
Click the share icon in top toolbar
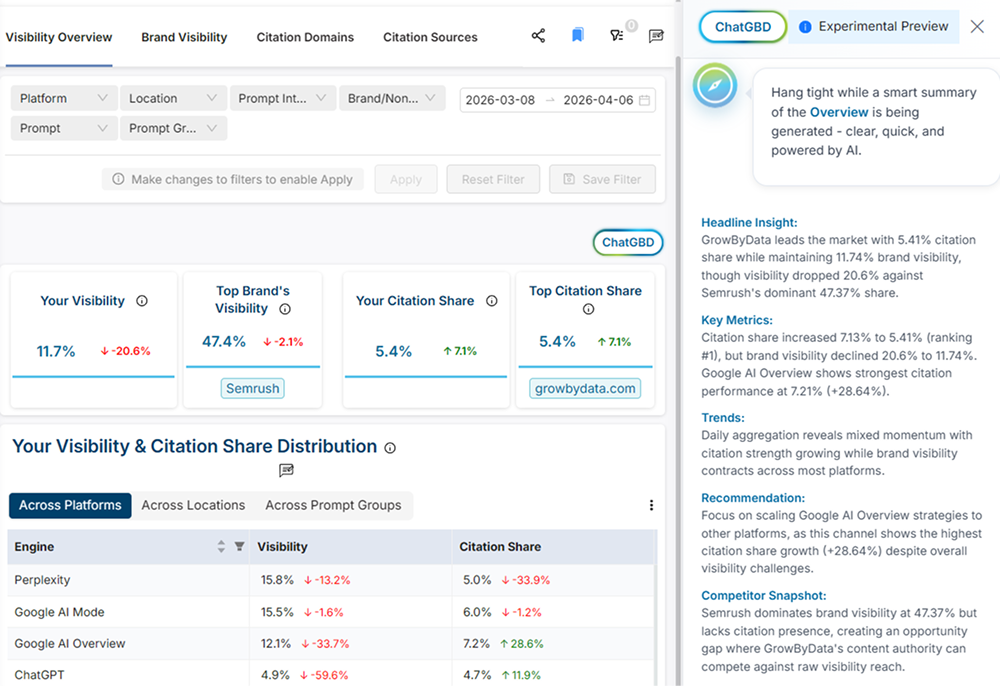538,36
